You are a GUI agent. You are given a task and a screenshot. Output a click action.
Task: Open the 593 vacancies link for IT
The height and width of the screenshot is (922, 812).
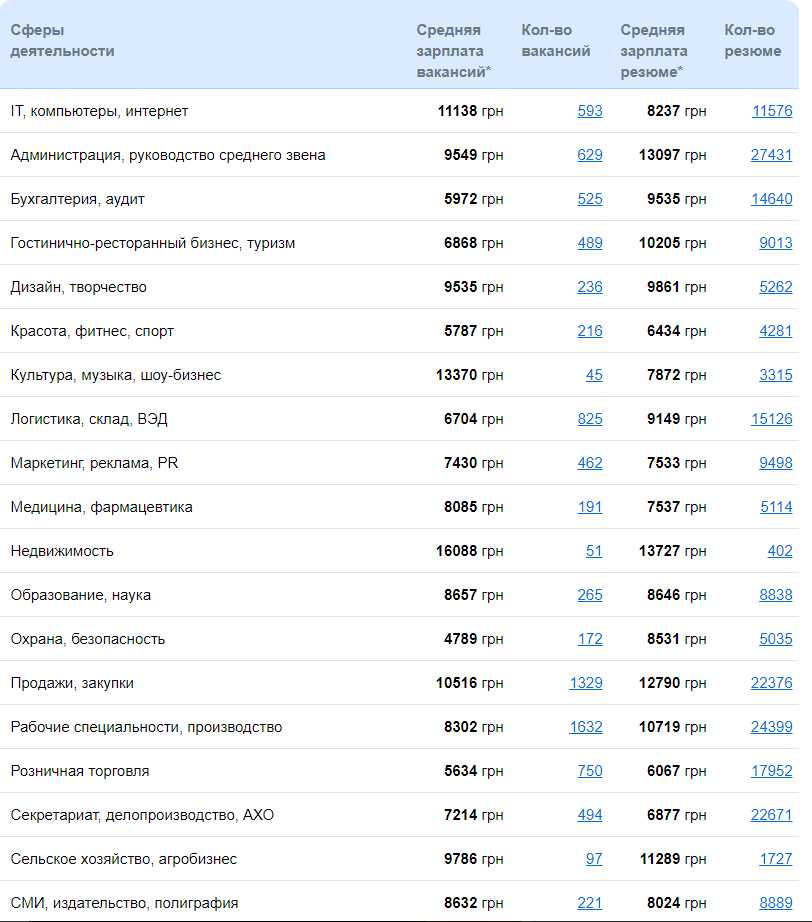click(x=590, y=111)
